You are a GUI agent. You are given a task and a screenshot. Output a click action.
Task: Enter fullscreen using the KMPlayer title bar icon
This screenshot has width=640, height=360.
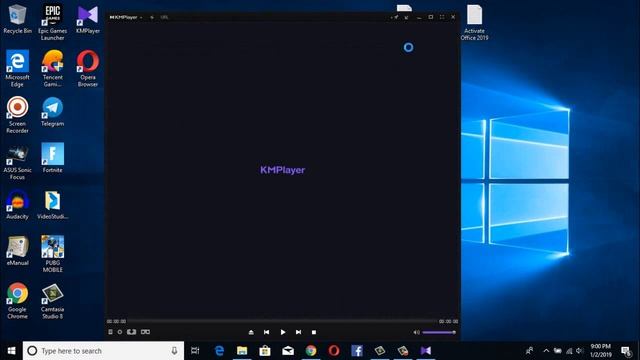[442, 17]
